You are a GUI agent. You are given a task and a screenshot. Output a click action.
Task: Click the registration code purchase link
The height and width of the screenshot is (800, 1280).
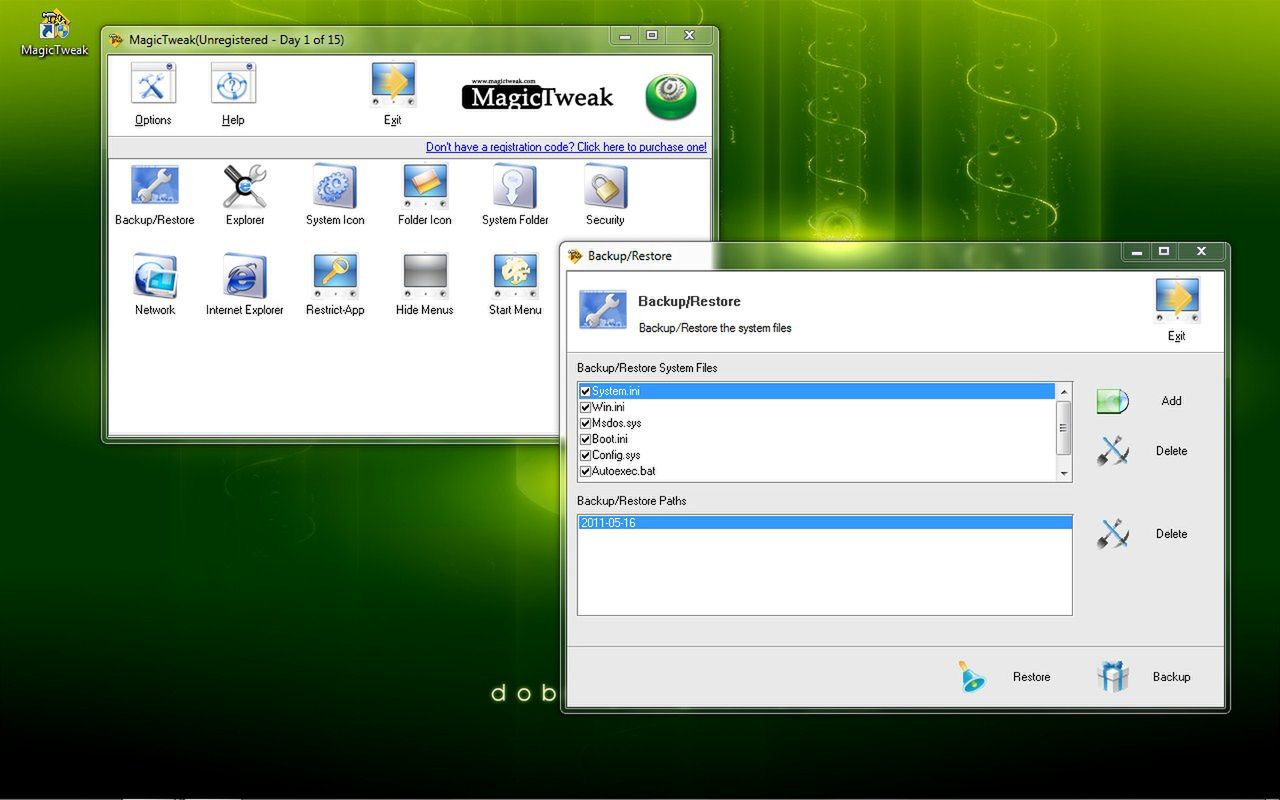click(566, 147)
